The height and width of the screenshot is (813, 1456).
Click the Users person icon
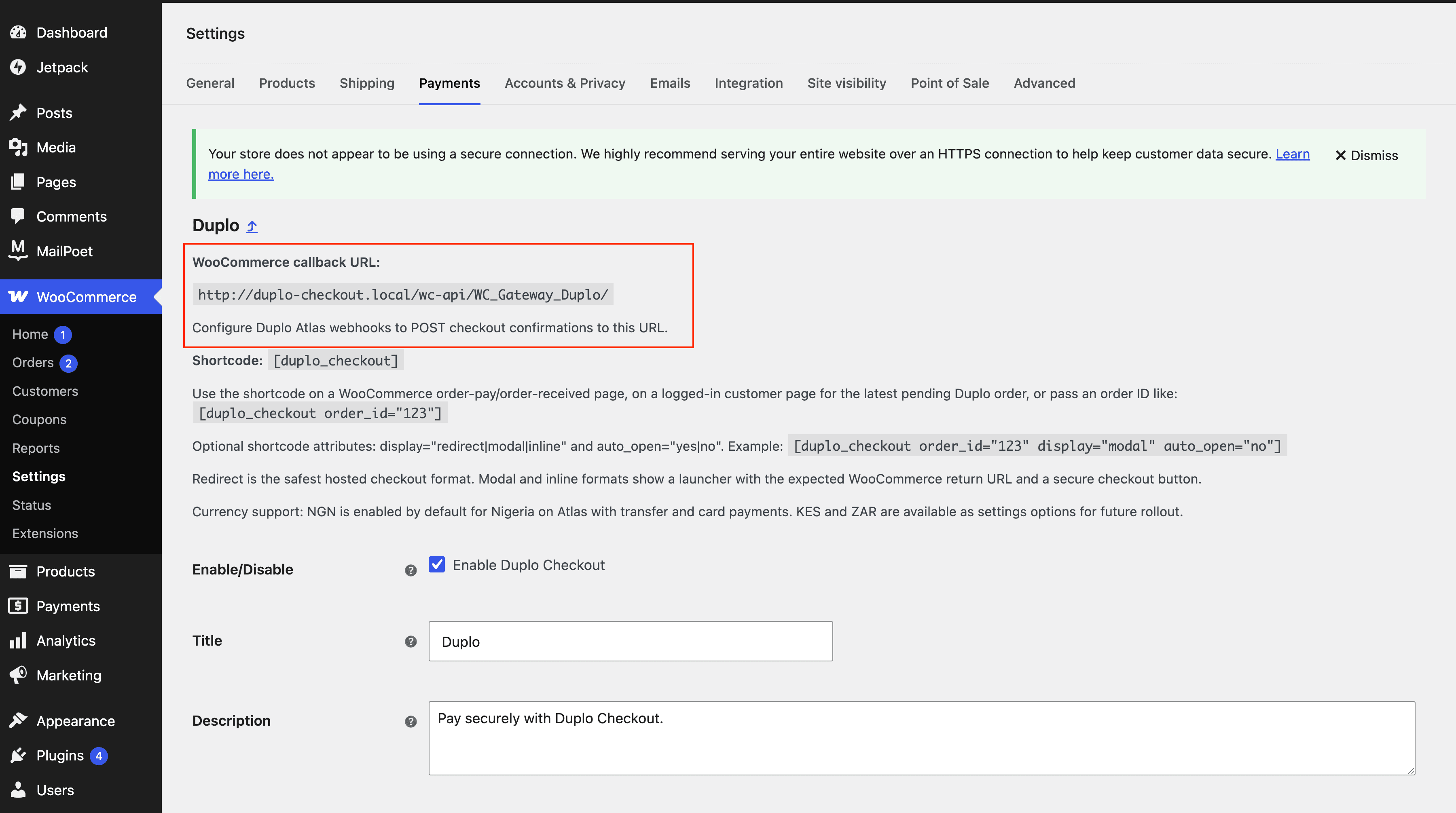point(18,789)
